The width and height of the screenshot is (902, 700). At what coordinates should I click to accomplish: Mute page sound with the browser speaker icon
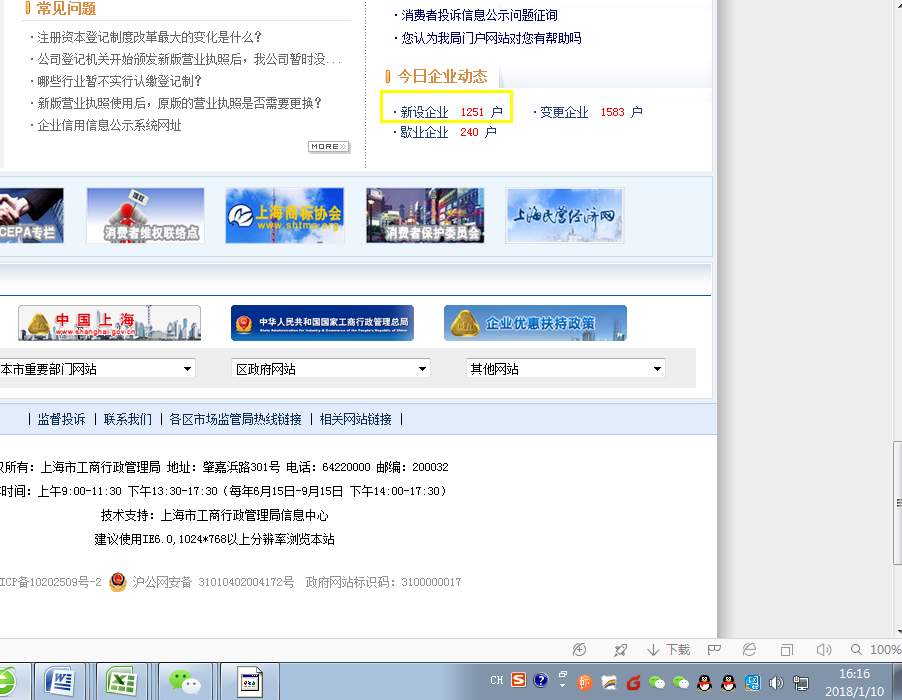click(x=824, y=650)
